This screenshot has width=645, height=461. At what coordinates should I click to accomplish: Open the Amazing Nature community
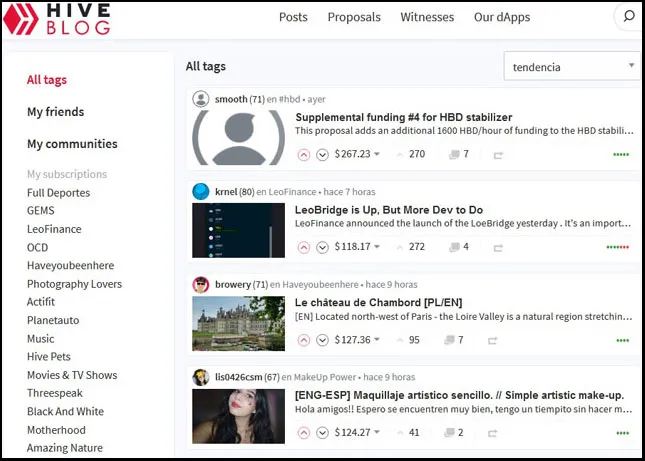coord(65,447)
